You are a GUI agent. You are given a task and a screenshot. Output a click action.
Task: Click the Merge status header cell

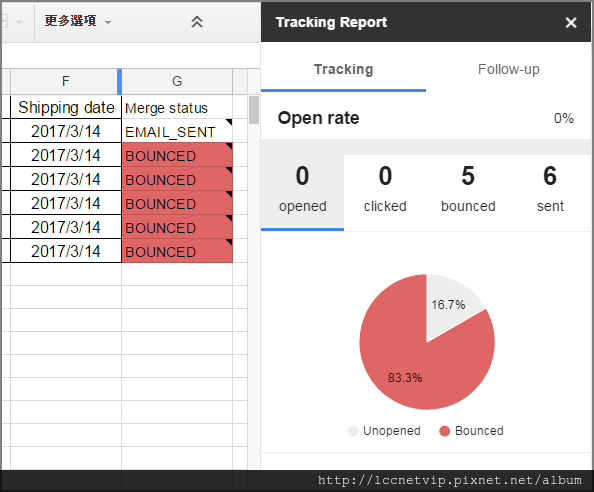(177, 108)
